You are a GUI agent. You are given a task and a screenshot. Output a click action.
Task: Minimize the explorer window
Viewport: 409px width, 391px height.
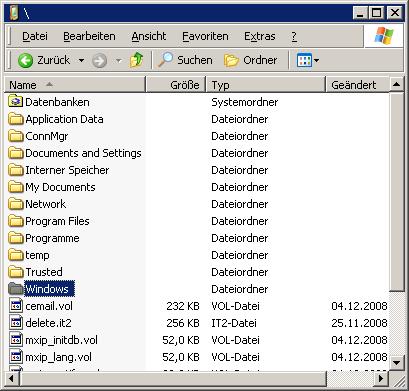point(360,13)
